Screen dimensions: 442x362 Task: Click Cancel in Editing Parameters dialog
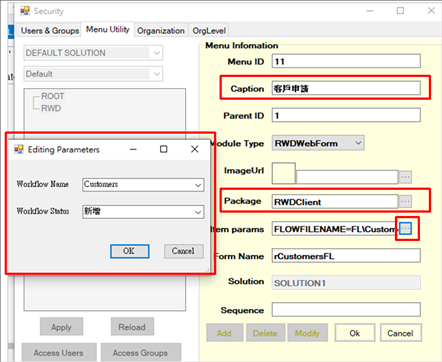coord(184,251)
